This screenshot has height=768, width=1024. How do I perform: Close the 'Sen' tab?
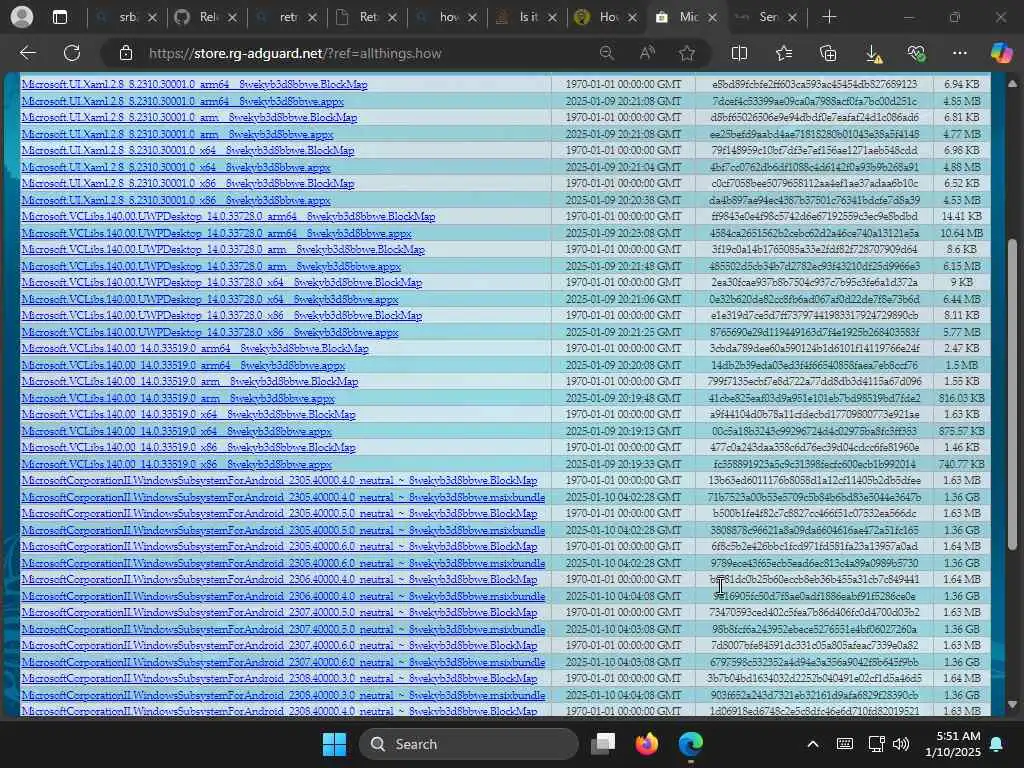click(792, 18)
